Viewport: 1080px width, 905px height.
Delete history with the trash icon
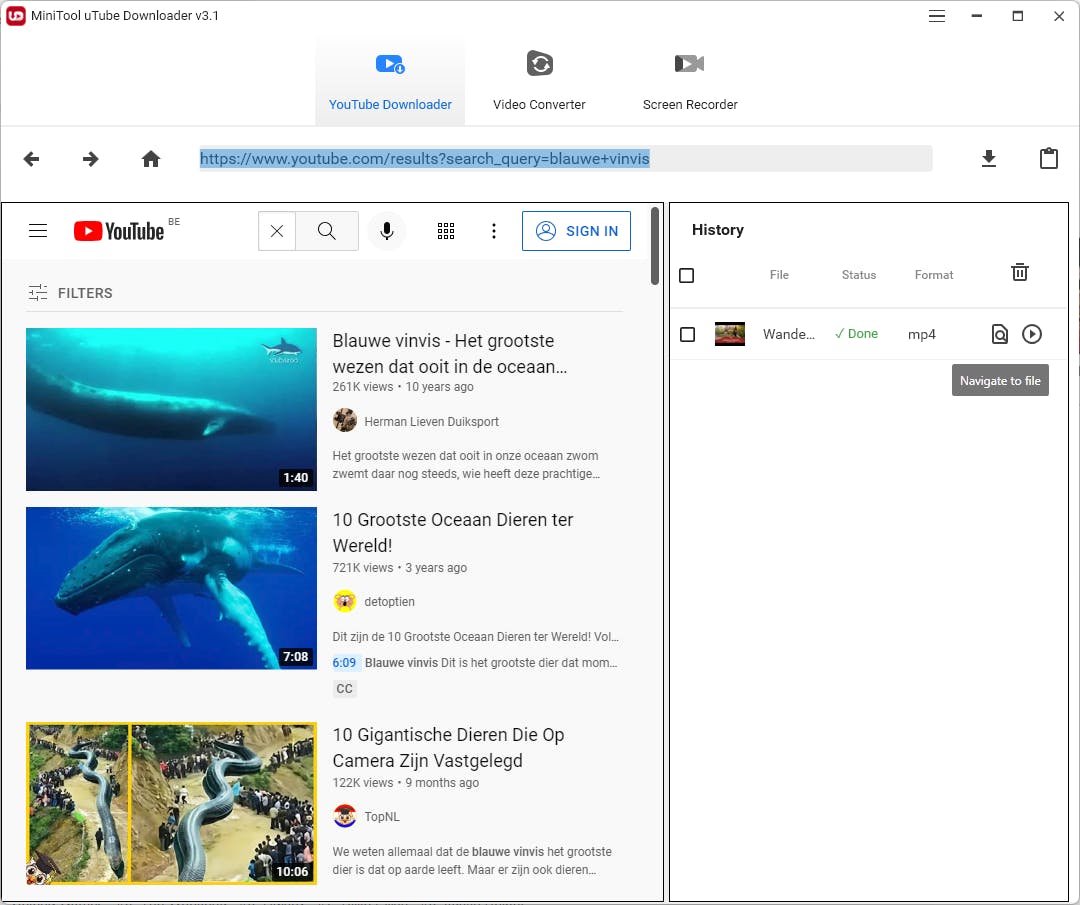[1019, 272]
